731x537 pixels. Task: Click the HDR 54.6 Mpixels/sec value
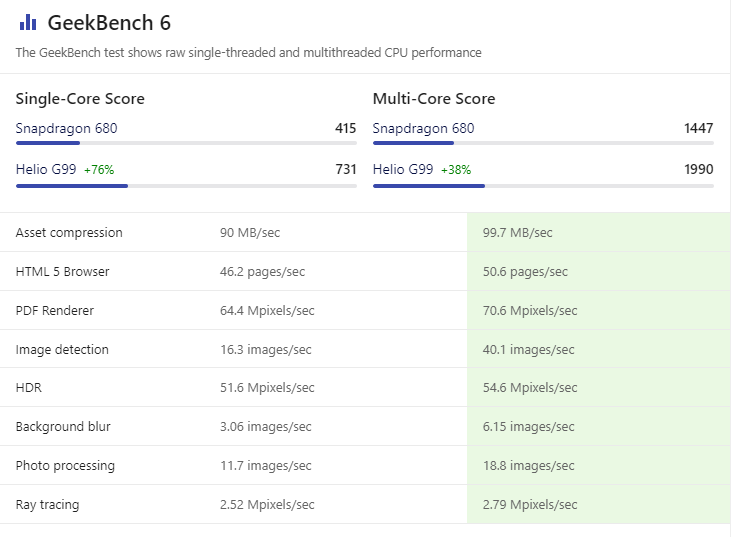530,388
